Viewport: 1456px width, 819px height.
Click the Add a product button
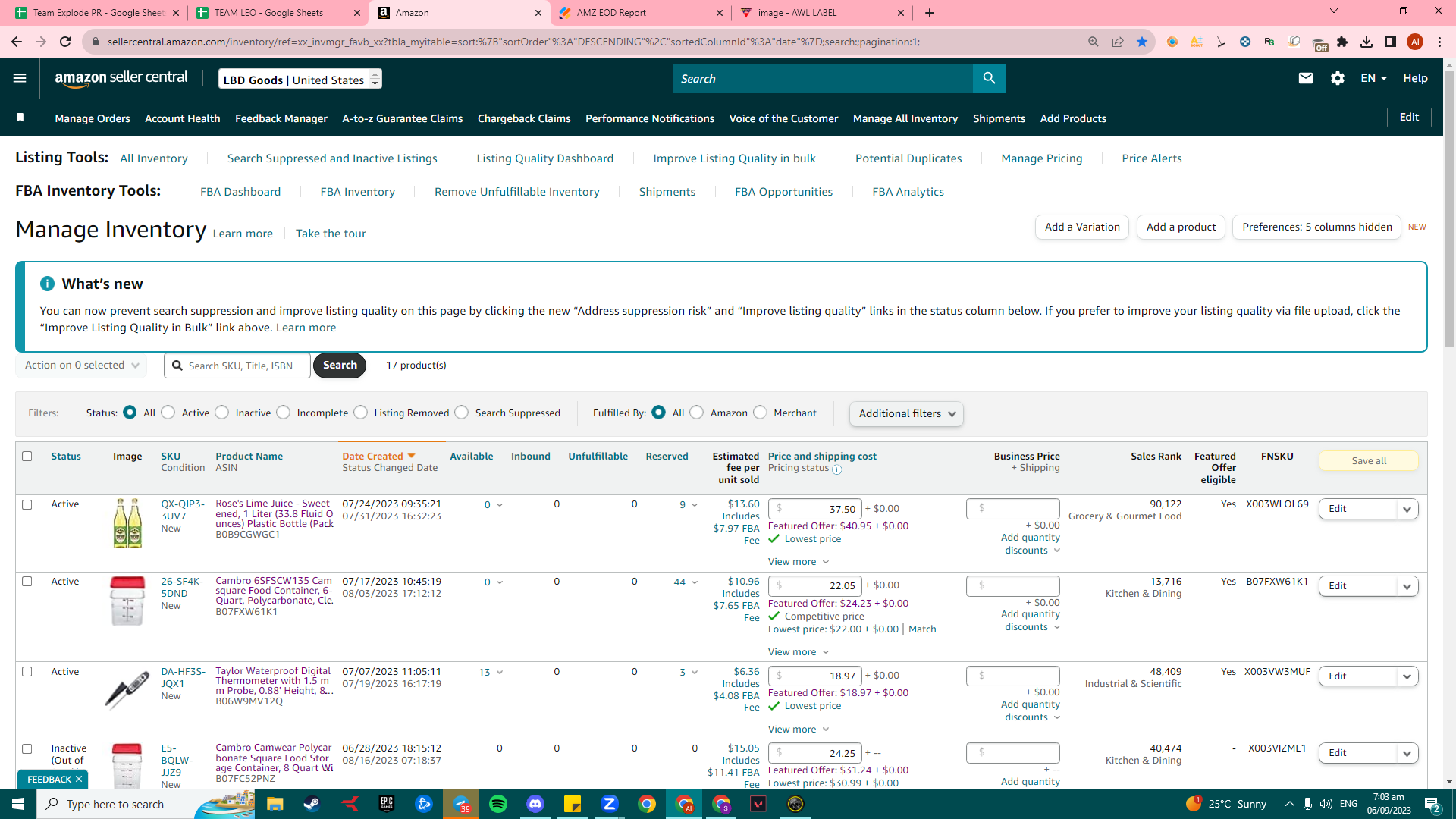1181,227
